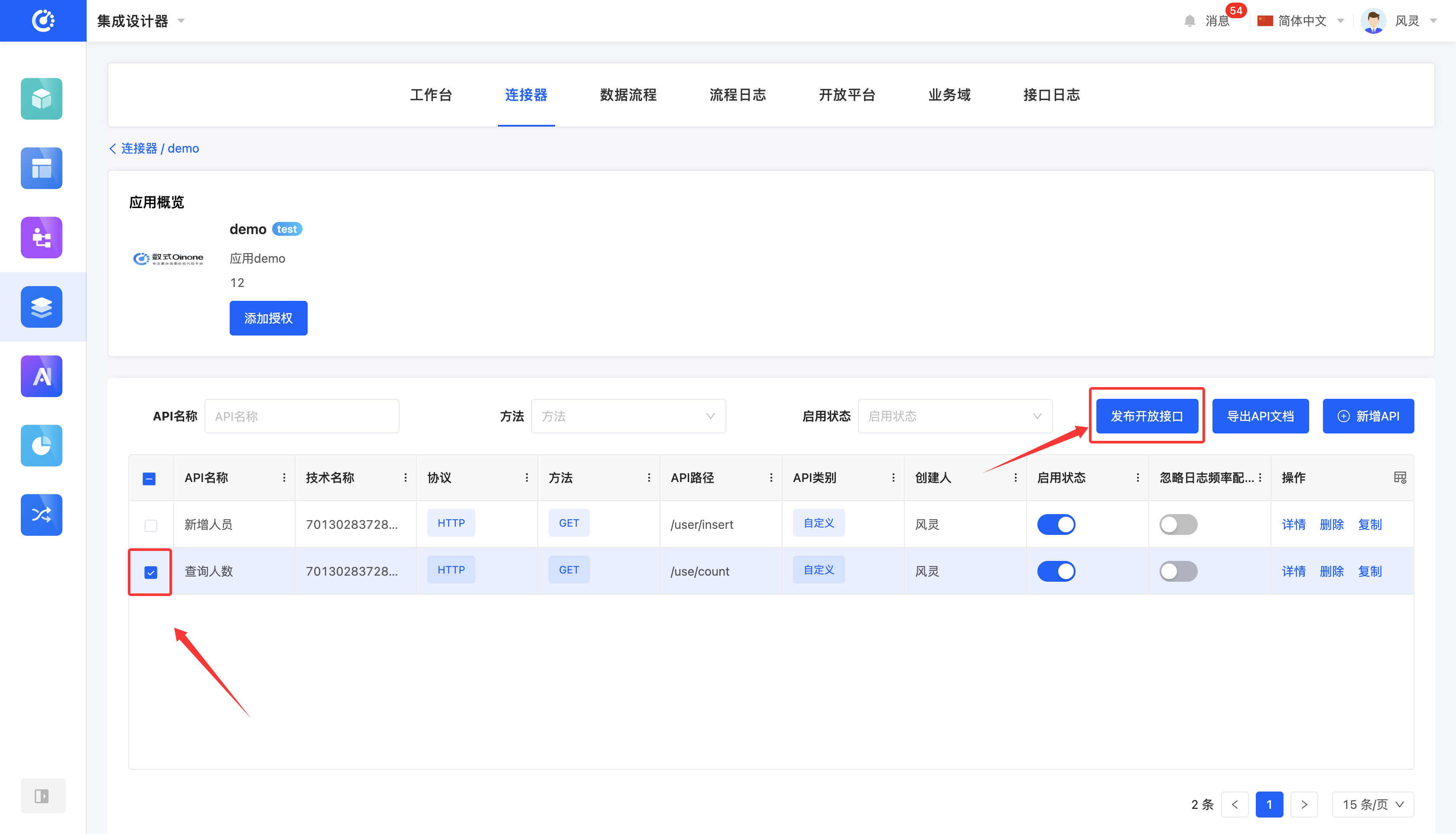Switch to the 数据流程 tab

[628, 94]
